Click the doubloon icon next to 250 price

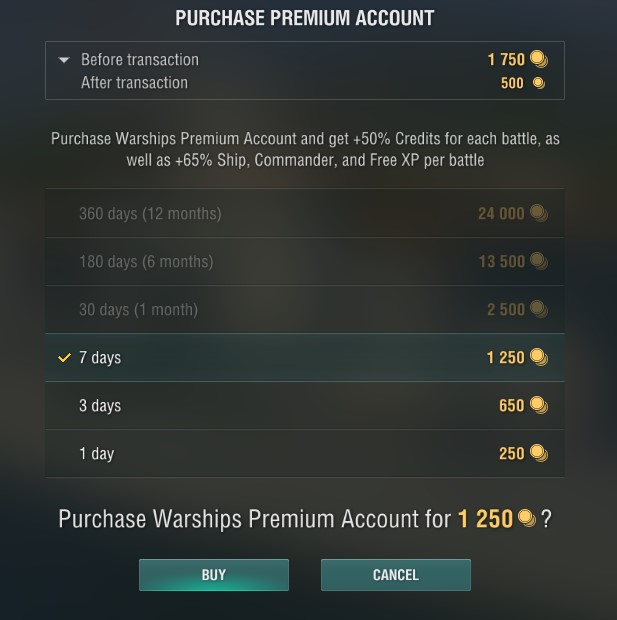(539, 453)
